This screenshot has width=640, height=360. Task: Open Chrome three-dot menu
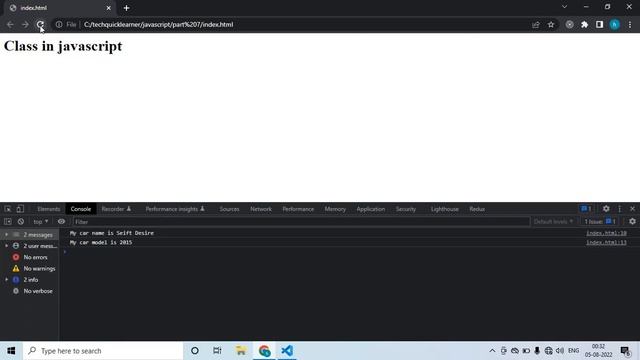click(630, 24)
